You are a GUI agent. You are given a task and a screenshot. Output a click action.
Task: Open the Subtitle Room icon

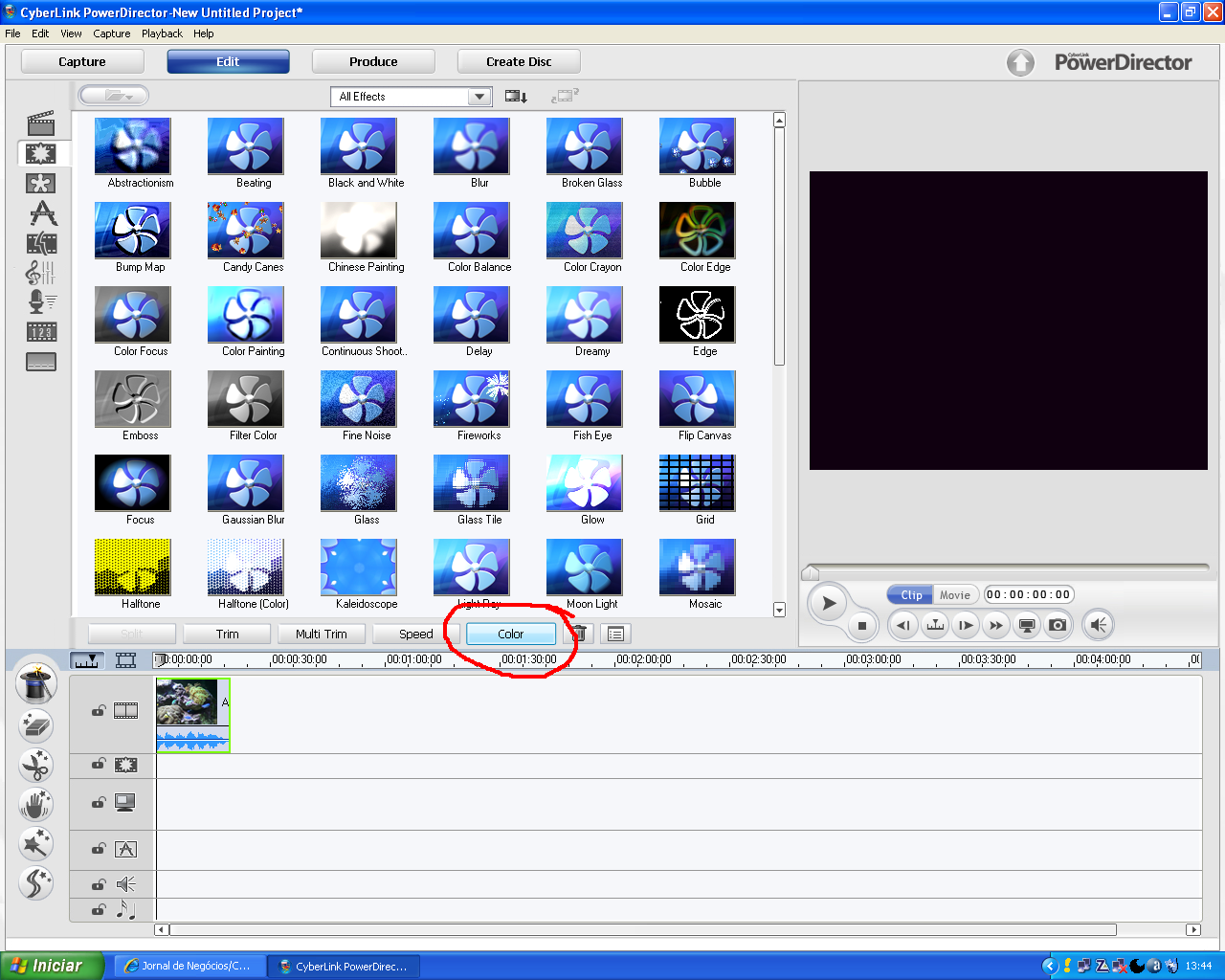click(x=41, y=362)
